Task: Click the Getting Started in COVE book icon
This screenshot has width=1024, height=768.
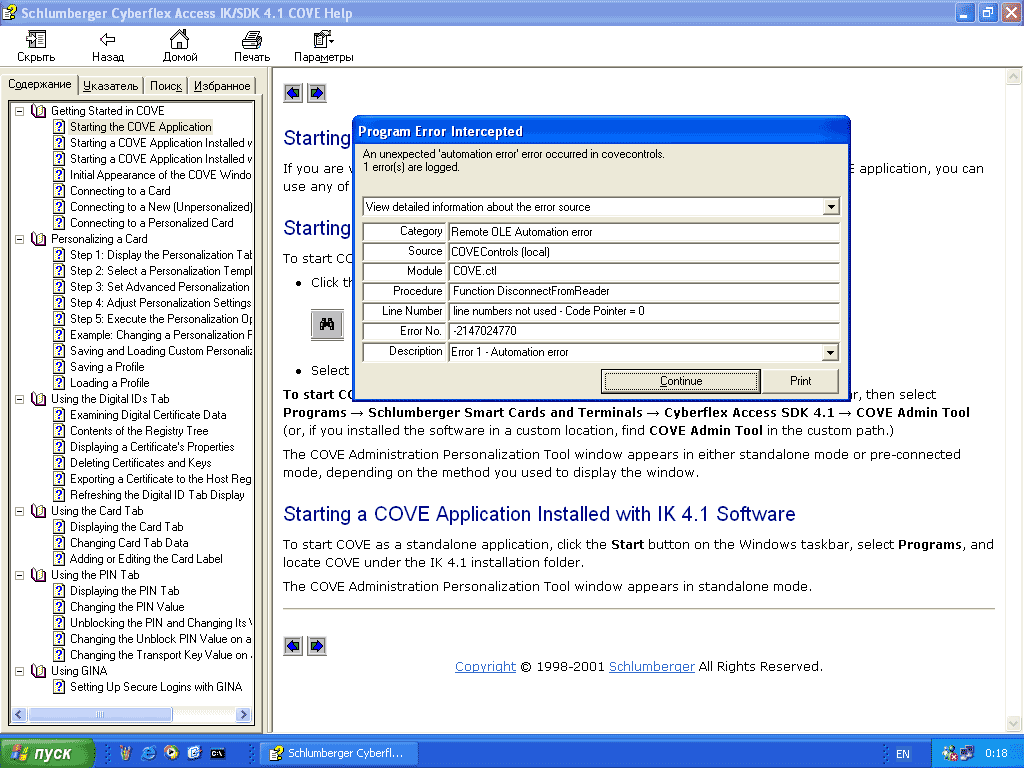Action: 39,111
